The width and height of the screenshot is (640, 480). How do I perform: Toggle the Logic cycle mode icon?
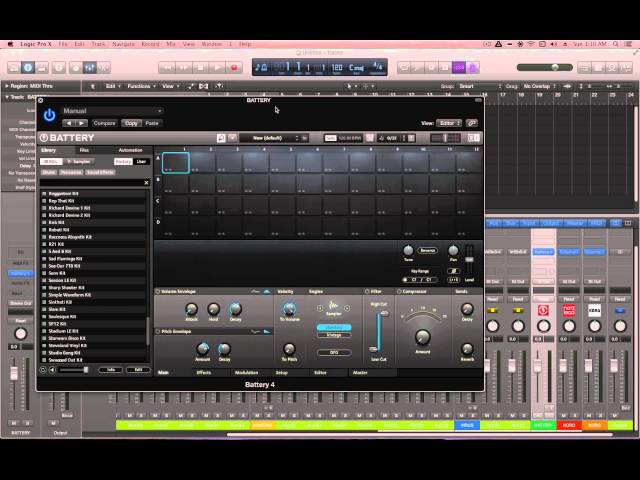[x=404, y=68]
